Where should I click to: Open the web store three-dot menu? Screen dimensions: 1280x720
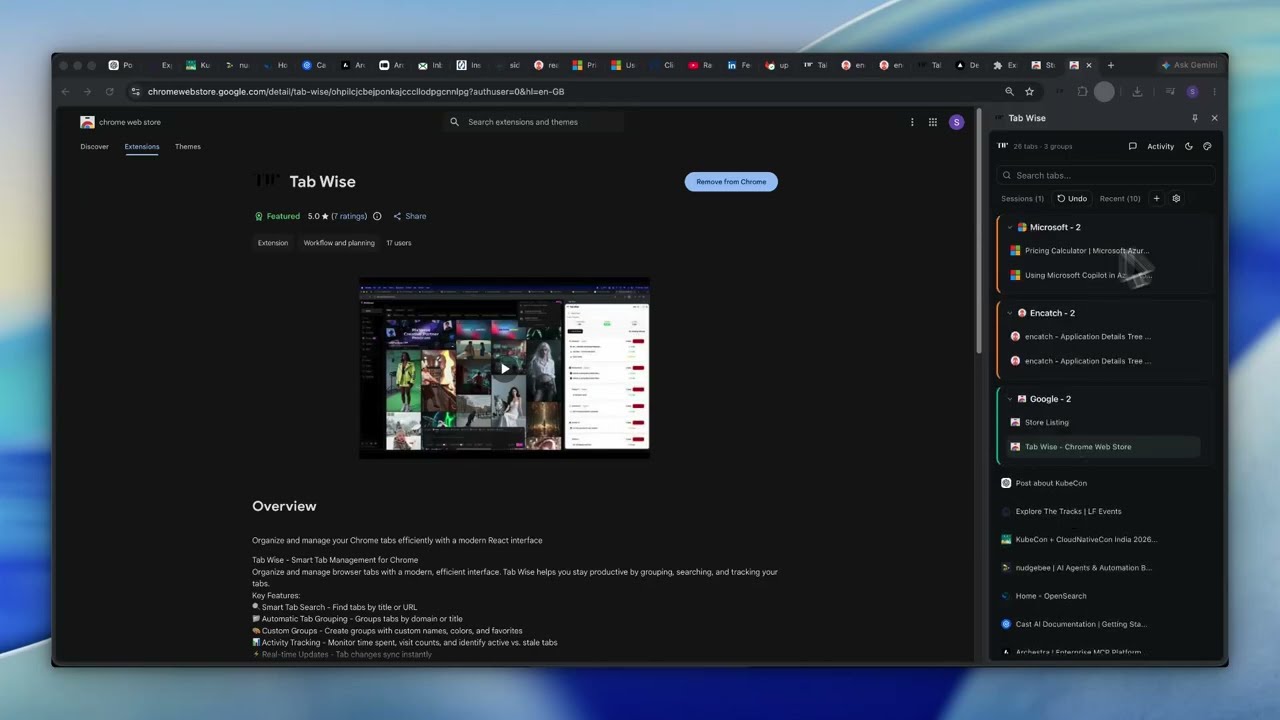point(912,122)
